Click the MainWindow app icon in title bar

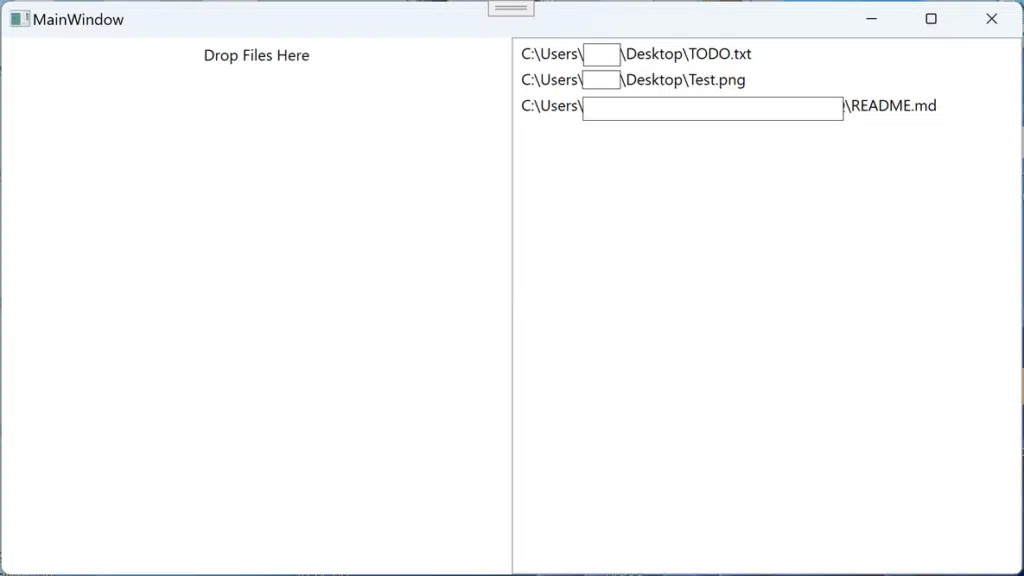click(x=19, y=20)
